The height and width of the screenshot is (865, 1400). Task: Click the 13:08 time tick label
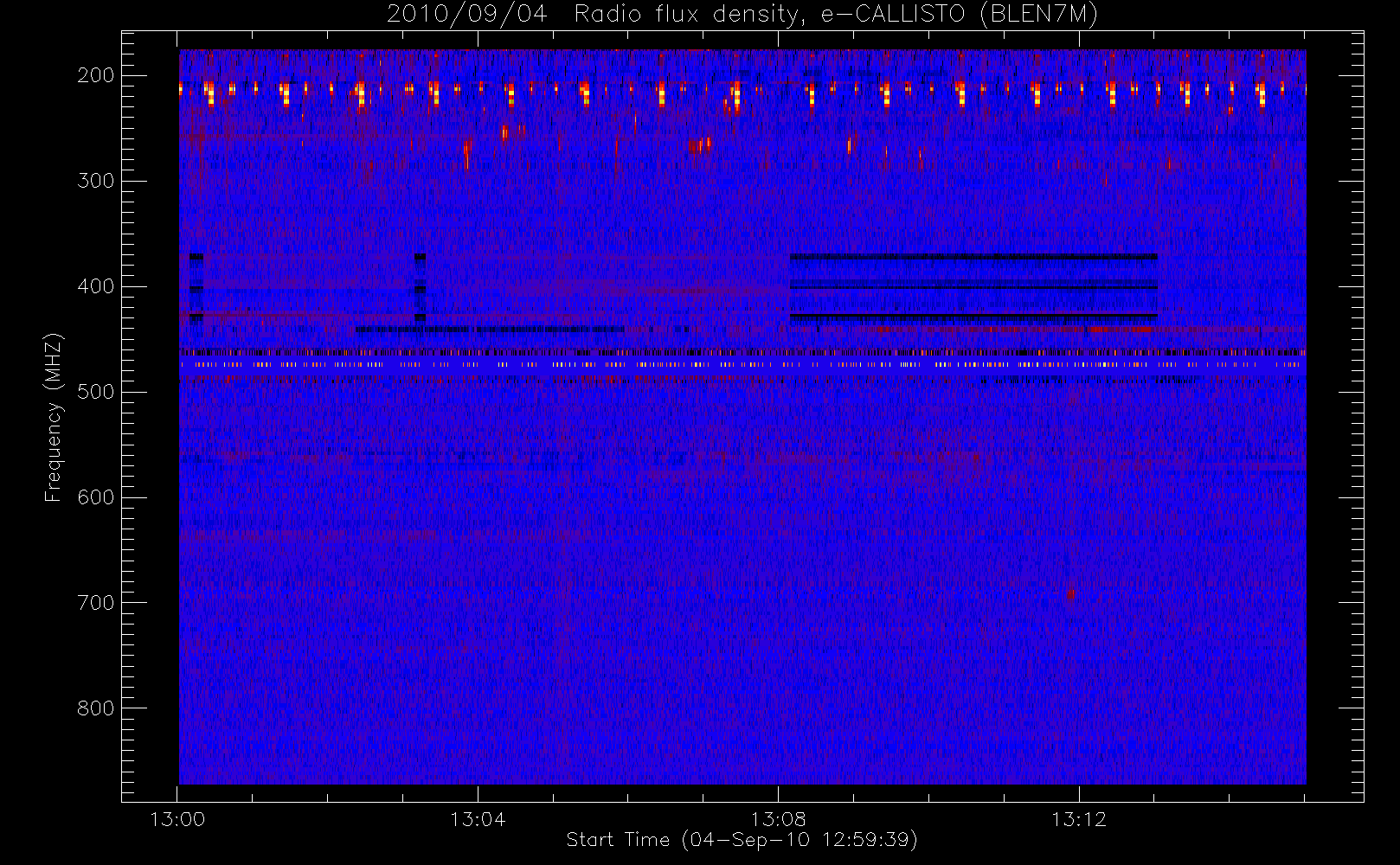coord(778,819)
